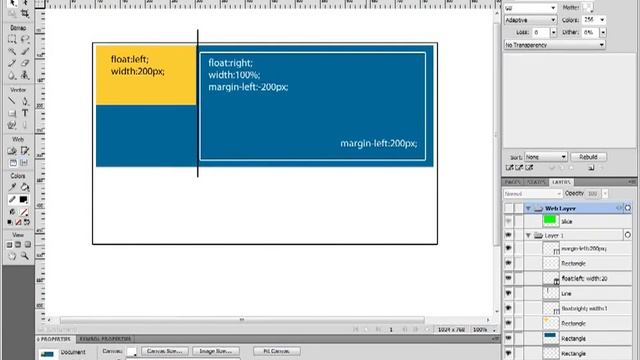Click the Canvas Size button
This screenshot has width=640, height=360.
[164, 351]
